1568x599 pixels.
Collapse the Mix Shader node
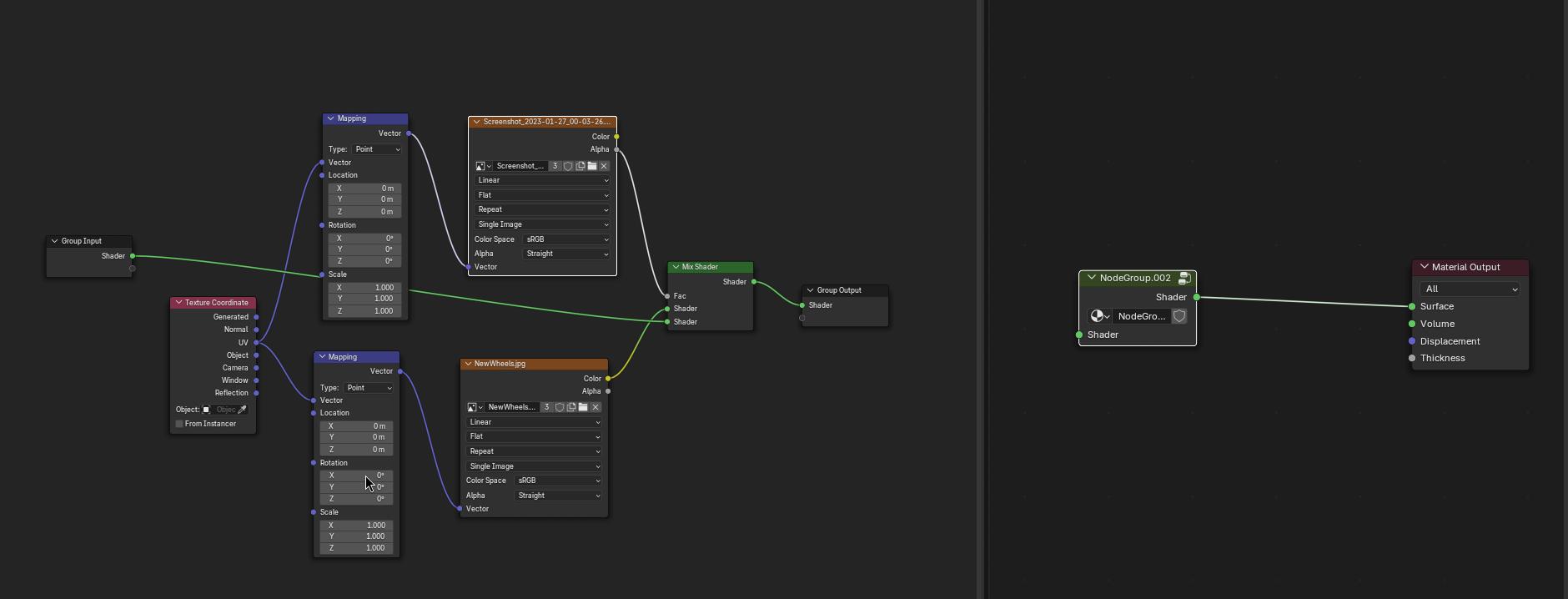point(676,267)
